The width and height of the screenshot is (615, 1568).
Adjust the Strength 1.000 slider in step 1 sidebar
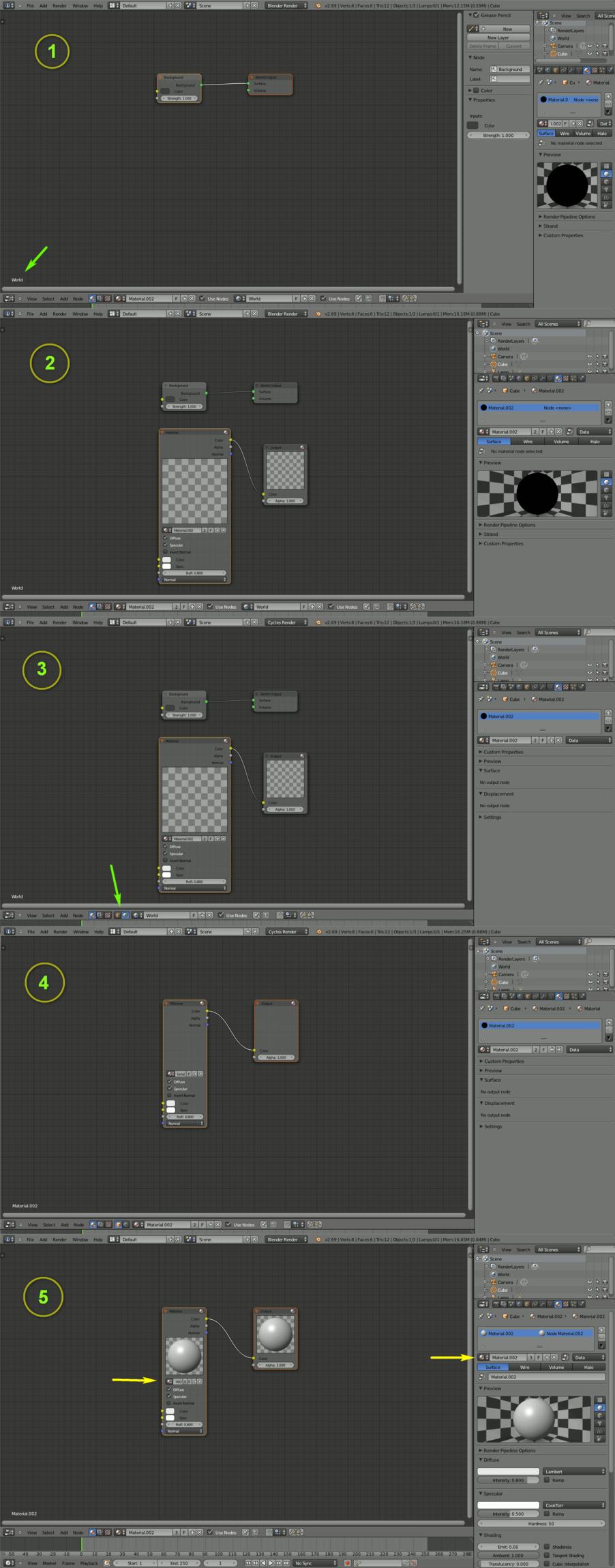(498, 135)
